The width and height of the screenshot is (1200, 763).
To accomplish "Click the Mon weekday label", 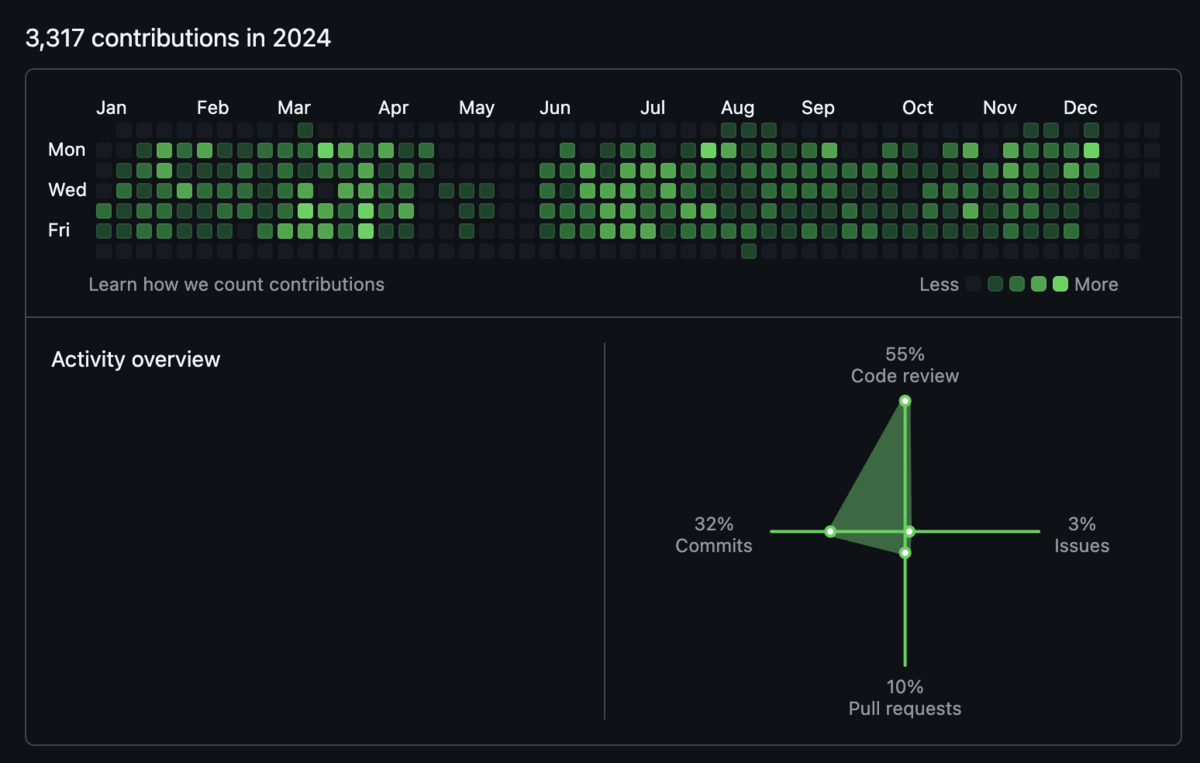I will coord(67,150).
